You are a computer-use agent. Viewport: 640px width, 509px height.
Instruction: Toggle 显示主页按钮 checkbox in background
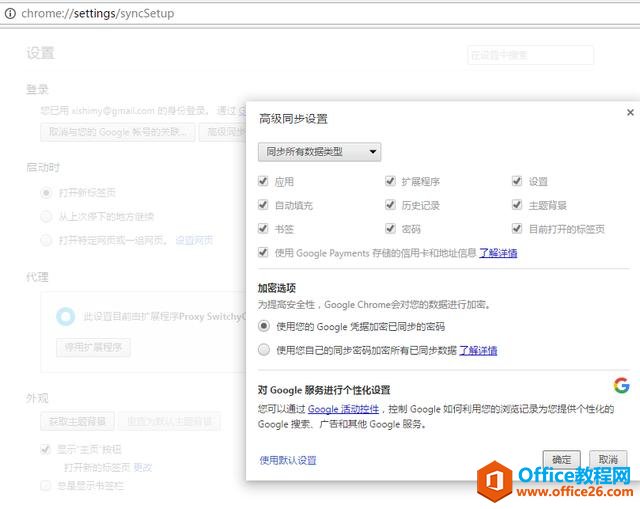45,449
